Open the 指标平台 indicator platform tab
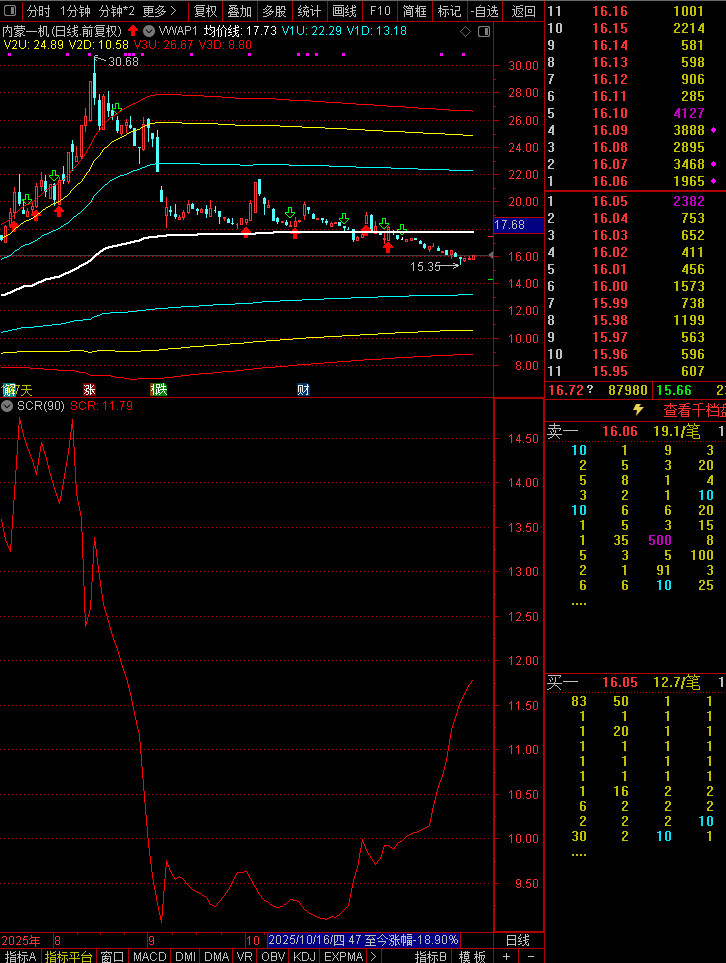 (x=68, y=956)
